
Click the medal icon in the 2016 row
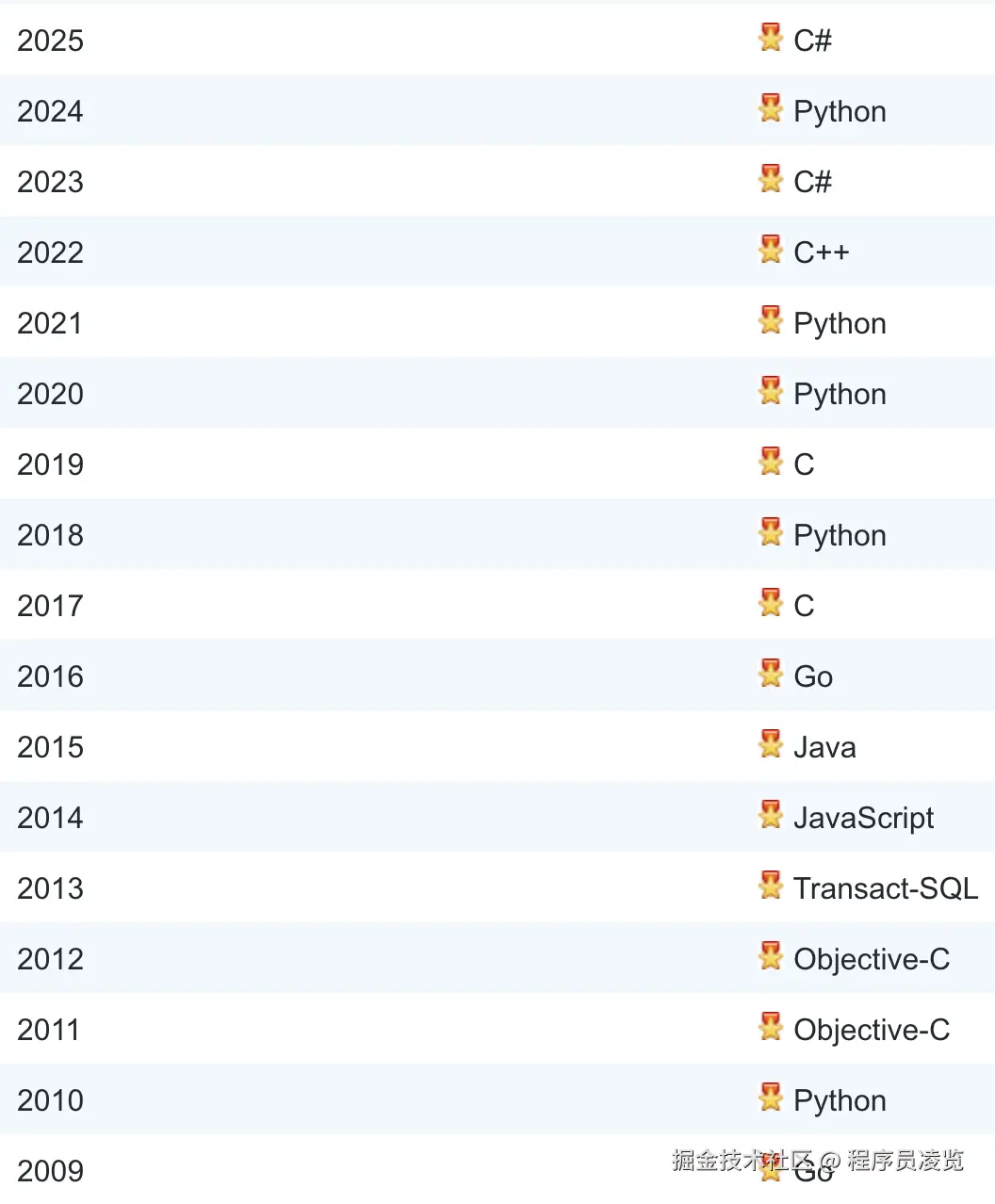pos(771,674)
